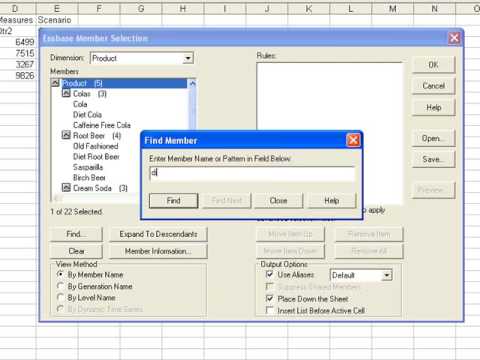Click spreadsheet cell with value 9826
Viewport: 480px width, 360px height.
pyautogui.click(x=17, y=76)
